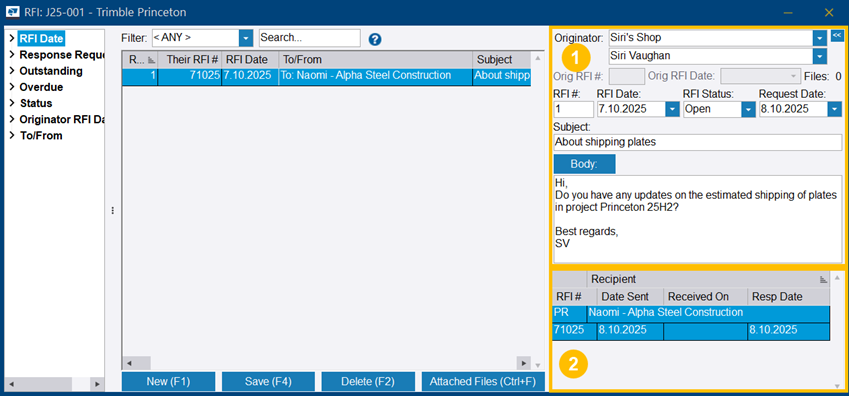Expand the RFI Date tree node
850x396 pixels.
tap(12, 38)
